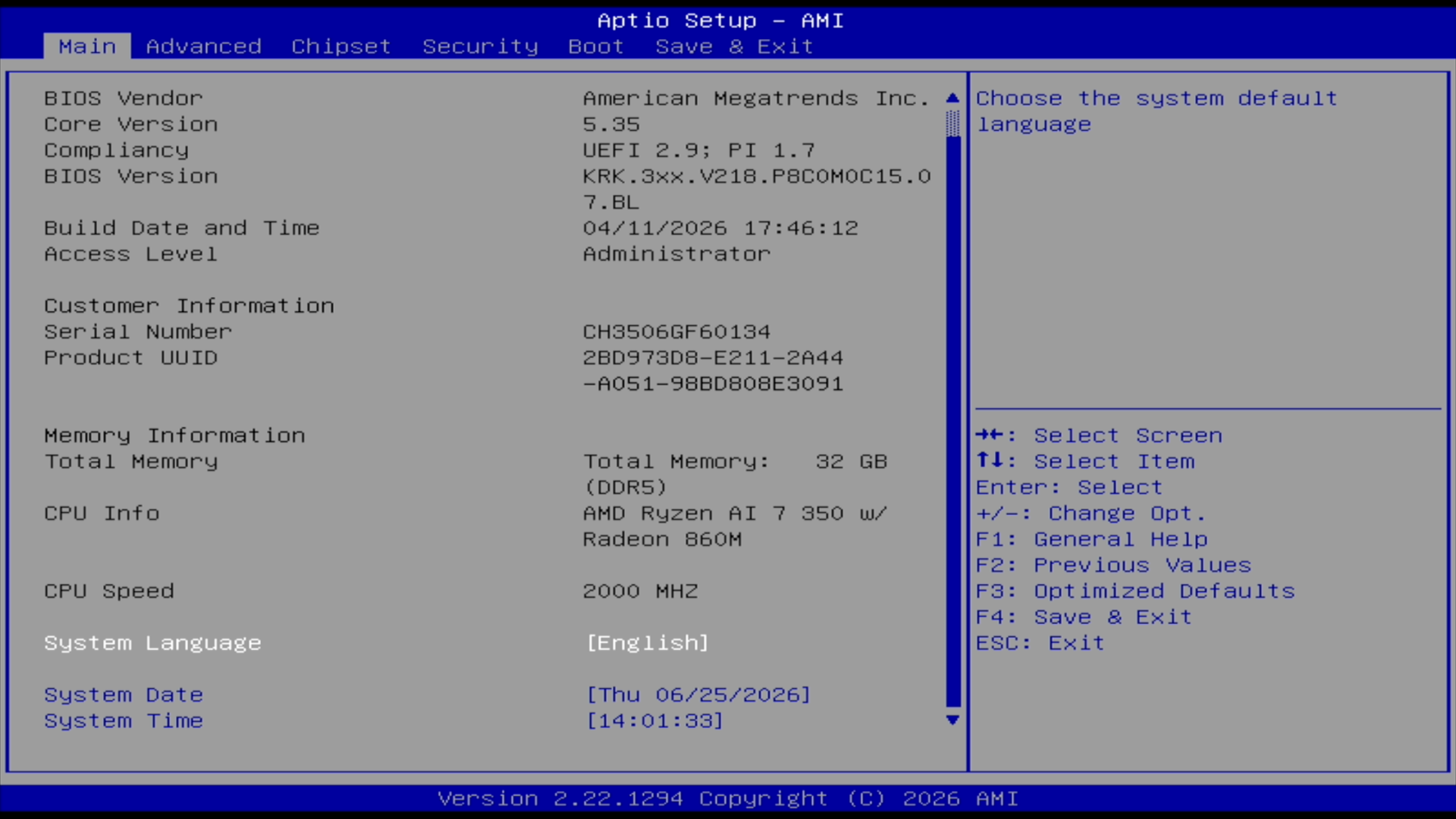
Task: Click the Compliancy label
Action: click(116, 150)
